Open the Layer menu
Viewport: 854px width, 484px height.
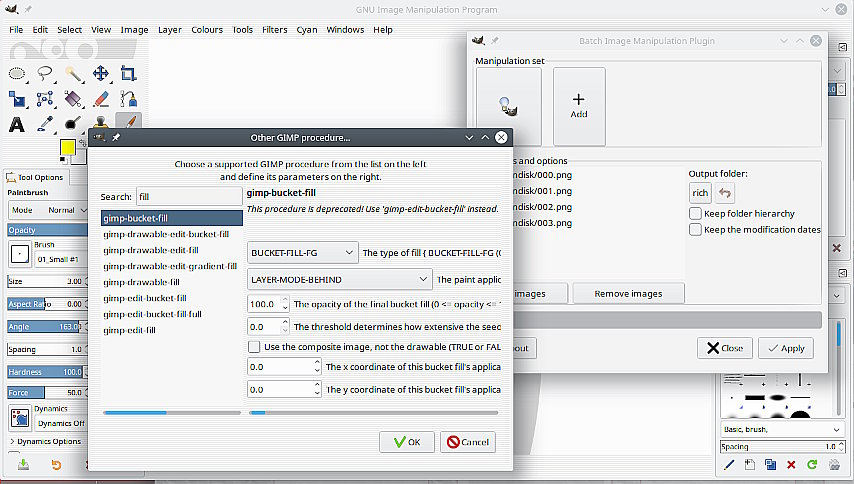click(170, 29)
